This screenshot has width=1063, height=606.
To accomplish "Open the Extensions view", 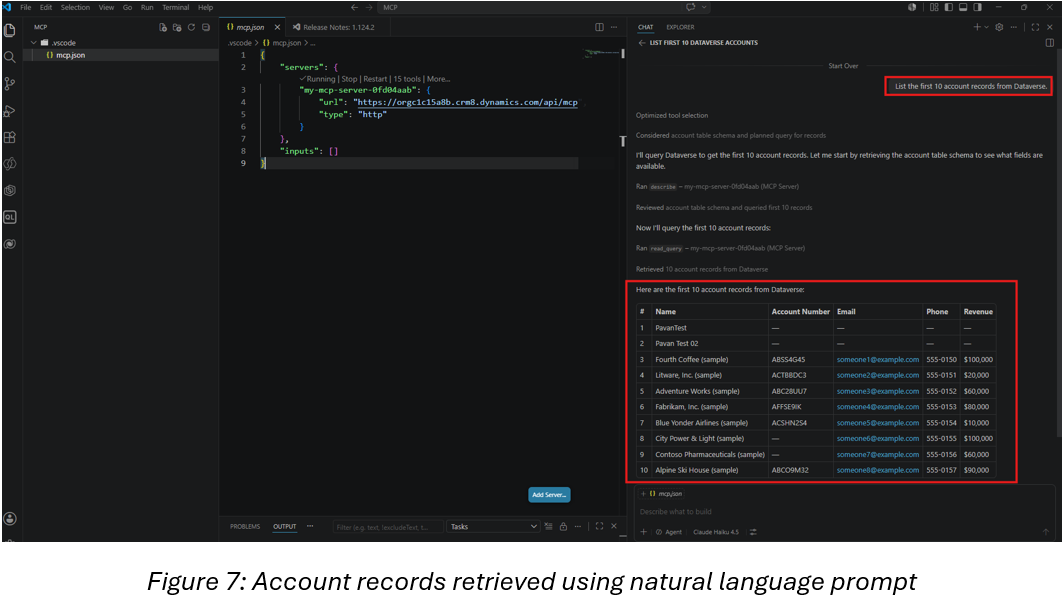I will tap(9, 137).
